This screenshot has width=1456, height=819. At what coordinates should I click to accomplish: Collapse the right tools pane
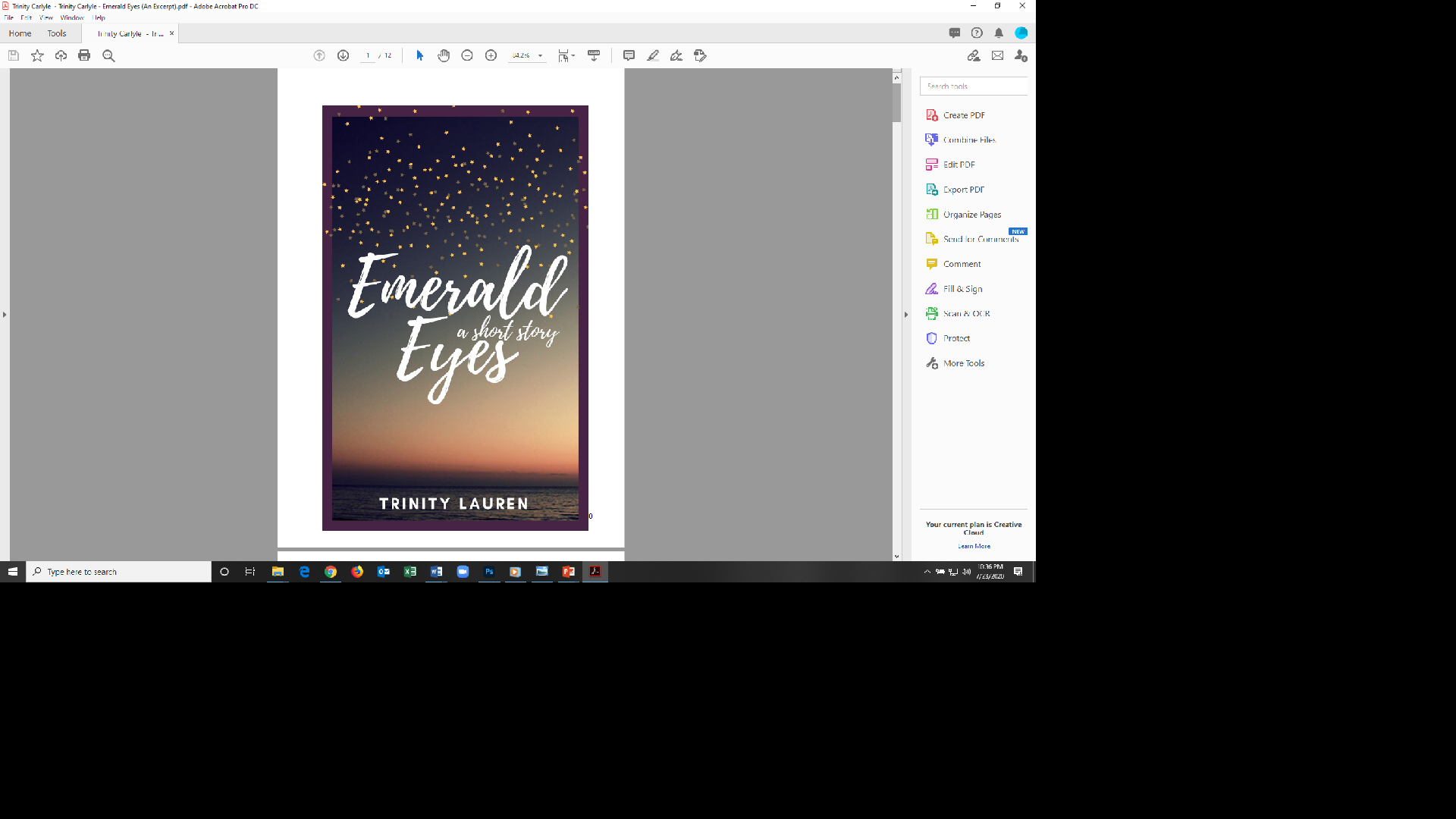905,314
